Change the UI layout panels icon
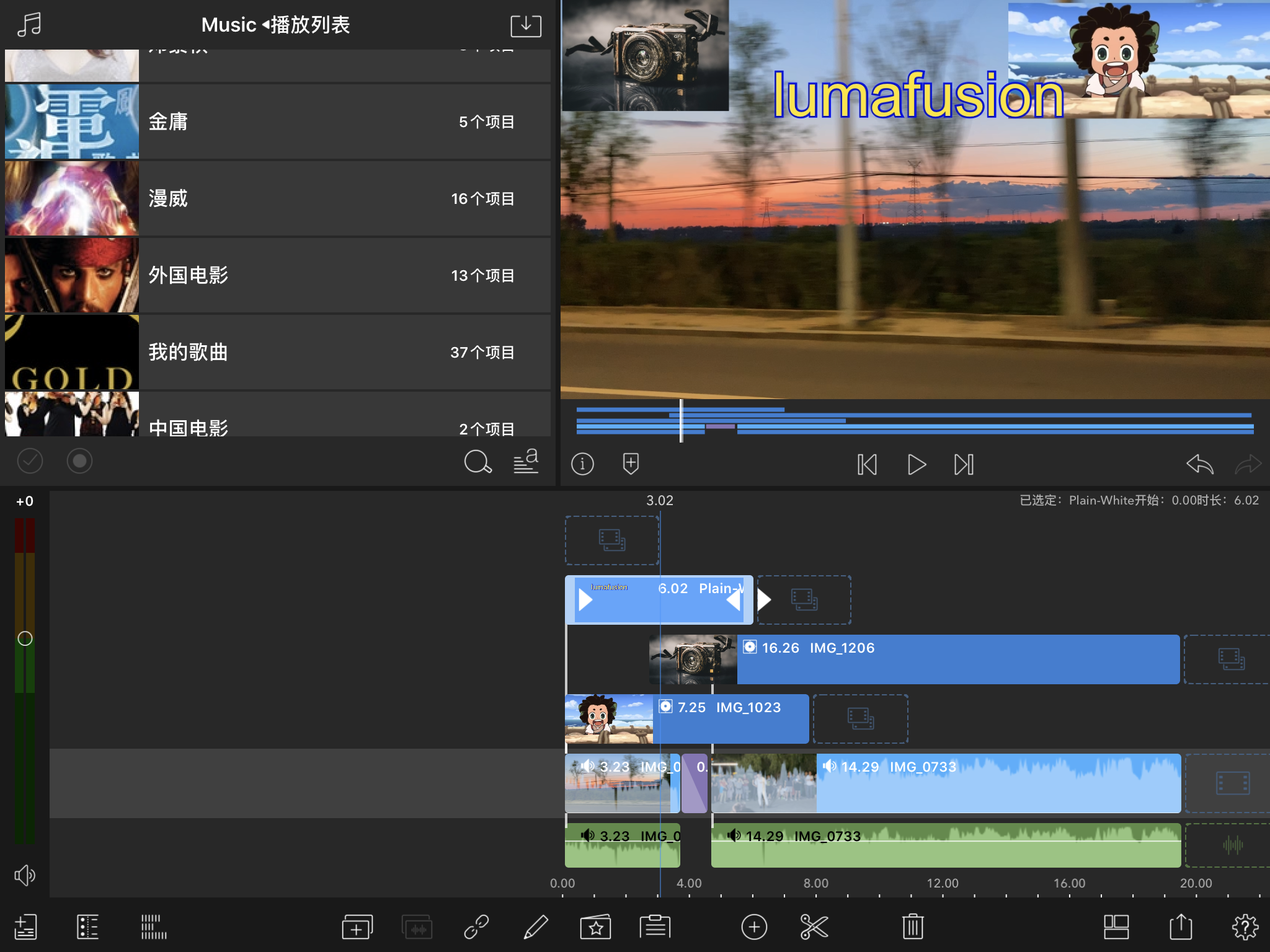This screenshot has width=1270, height=952. (1116, 927)
